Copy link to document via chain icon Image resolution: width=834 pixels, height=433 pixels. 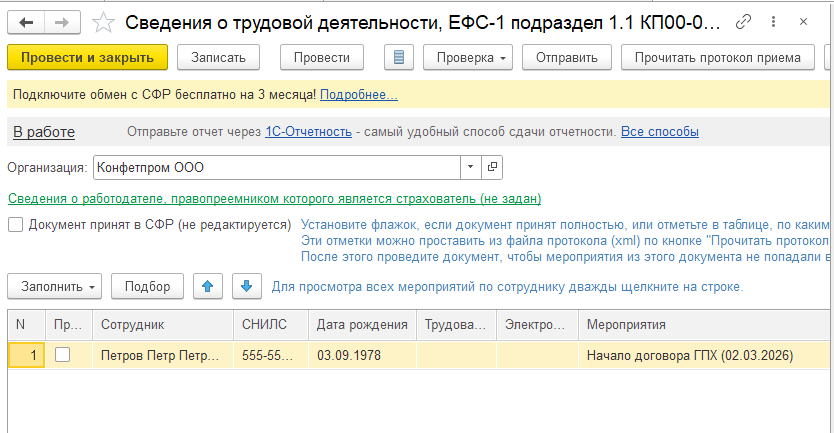(743, 22)
